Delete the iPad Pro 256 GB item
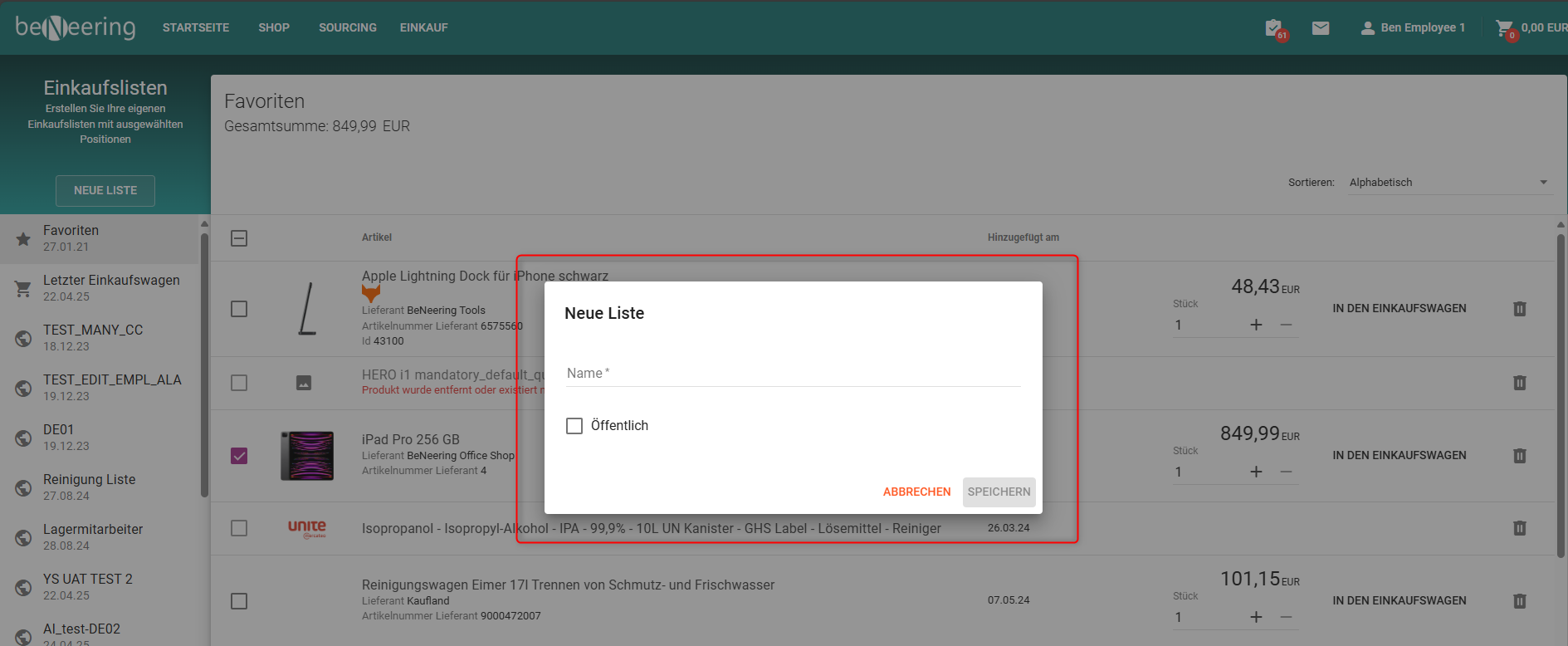This screenshot has width=1568, height=646. click(x=1519, y=456)
